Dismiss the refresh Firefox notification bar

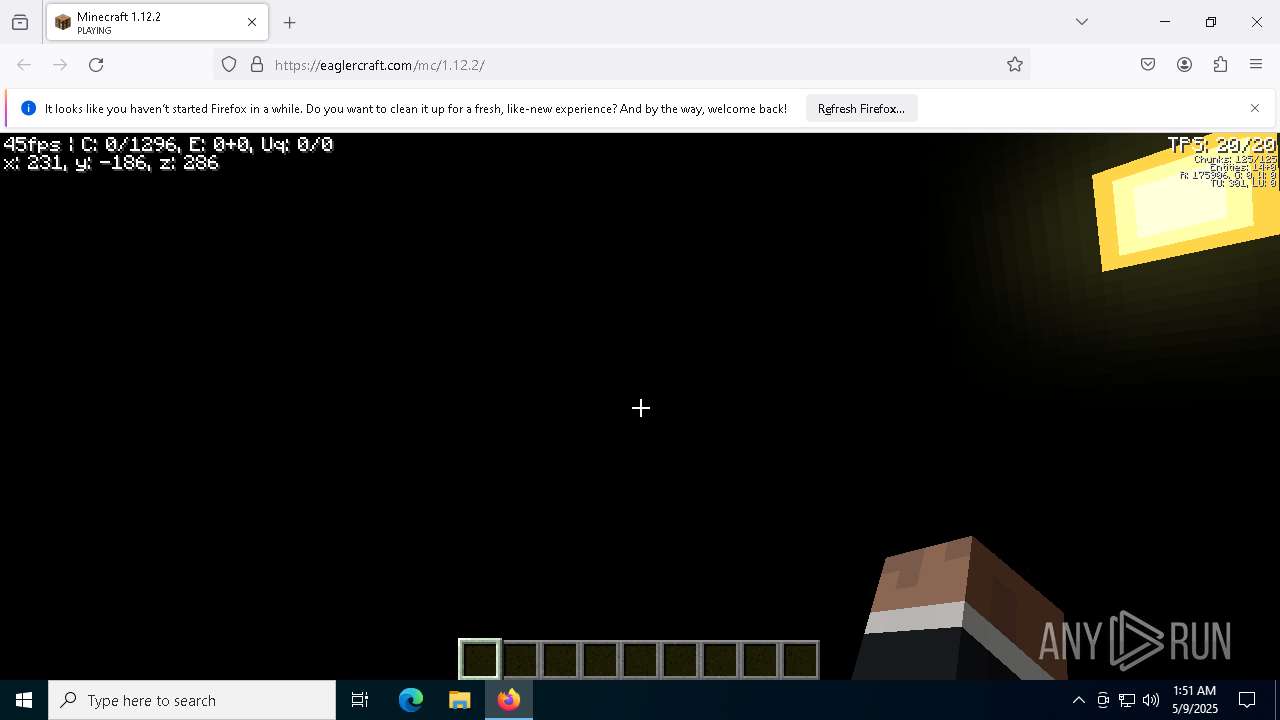1255,108
